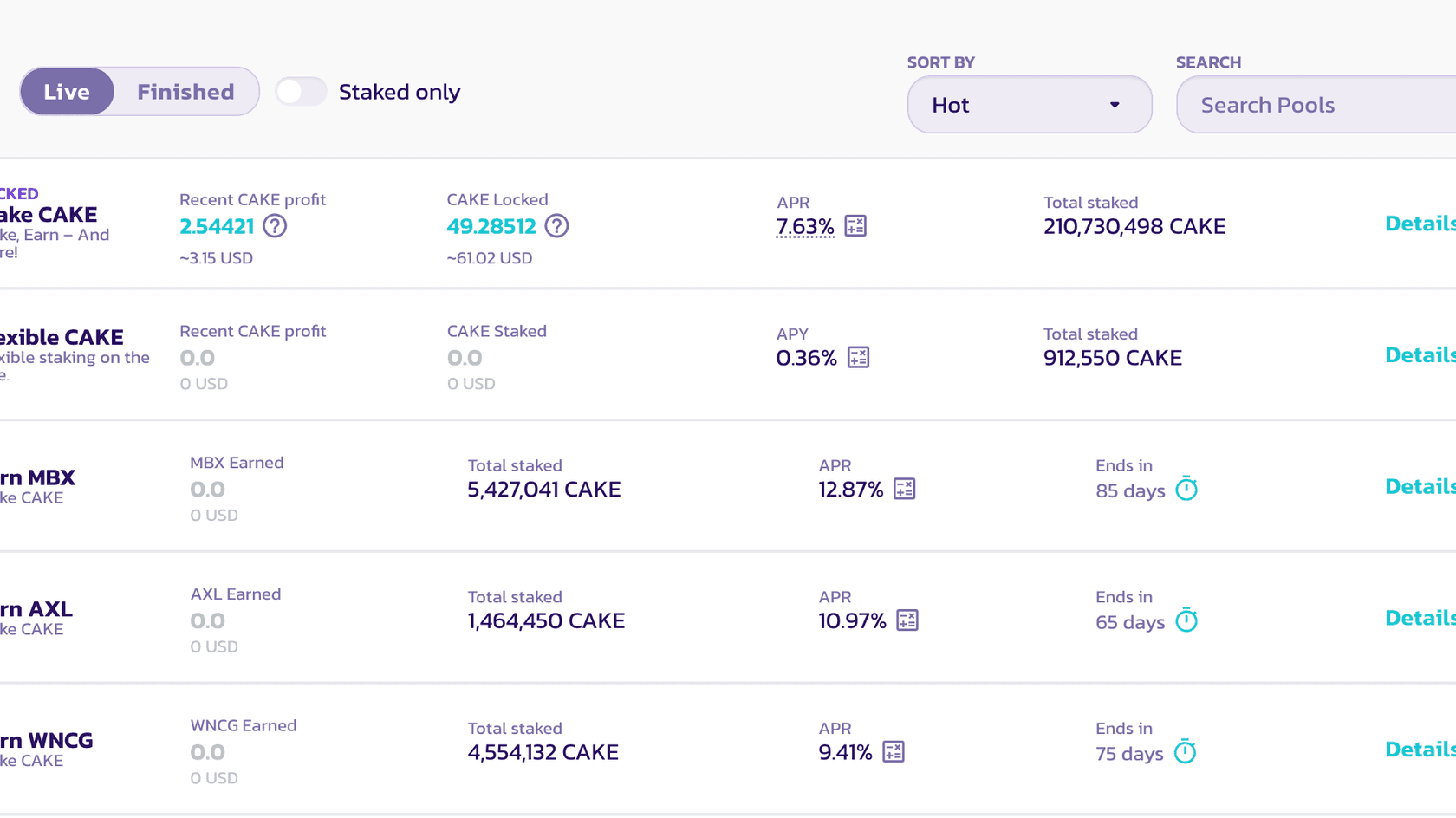Viewport: 1456px width, 818px height.
Task: Click the 7.63% APR value
Action: [805, 227]
